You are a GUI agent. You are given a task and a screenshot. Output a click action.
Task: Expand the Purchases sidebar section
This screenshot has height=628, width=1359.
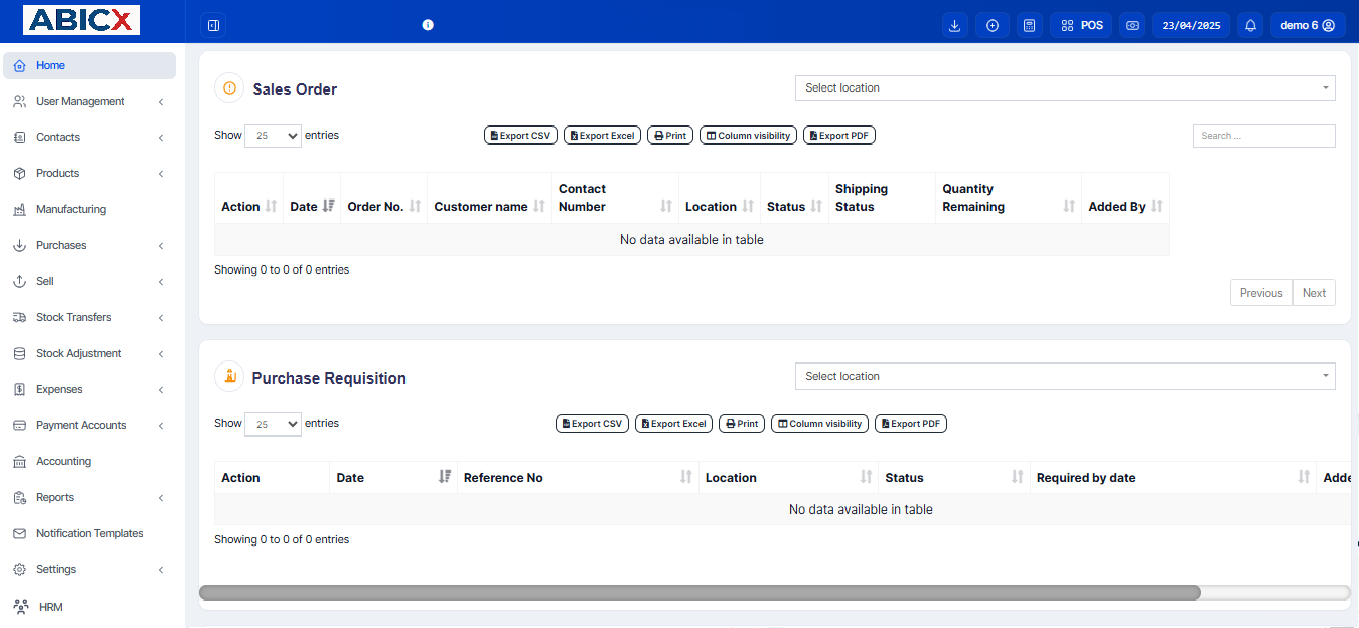pos(59,245)
